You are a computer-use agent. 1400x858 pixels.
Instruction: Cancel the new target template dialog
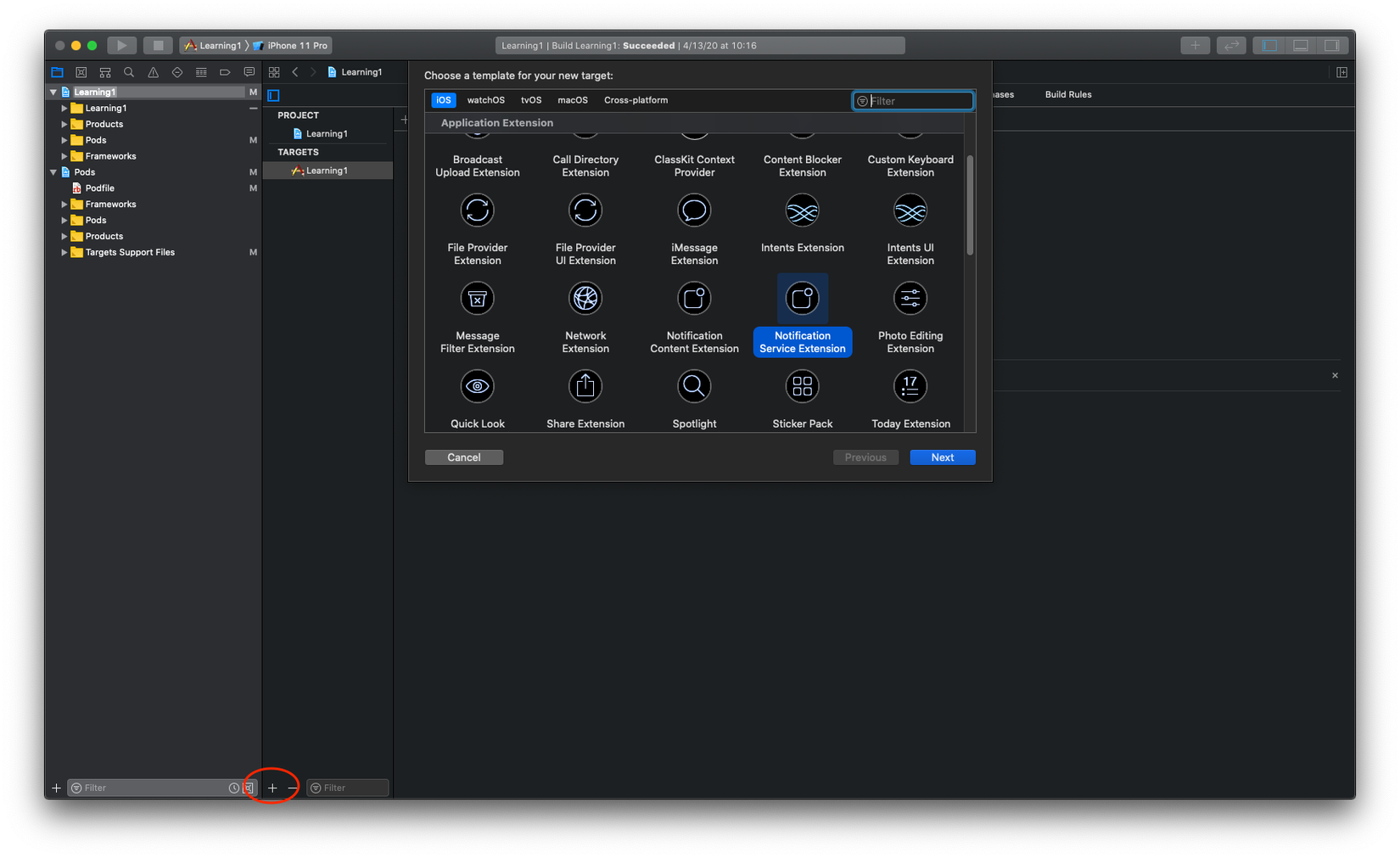pyautogui.click(x=464, y=457)
